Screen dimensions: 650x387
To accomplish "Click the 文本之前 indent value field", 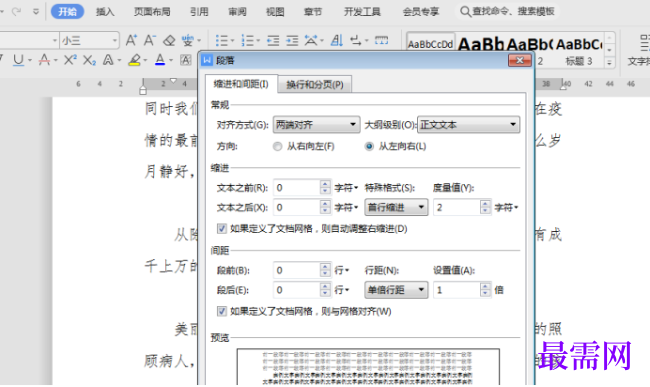I will coord(296,188).
